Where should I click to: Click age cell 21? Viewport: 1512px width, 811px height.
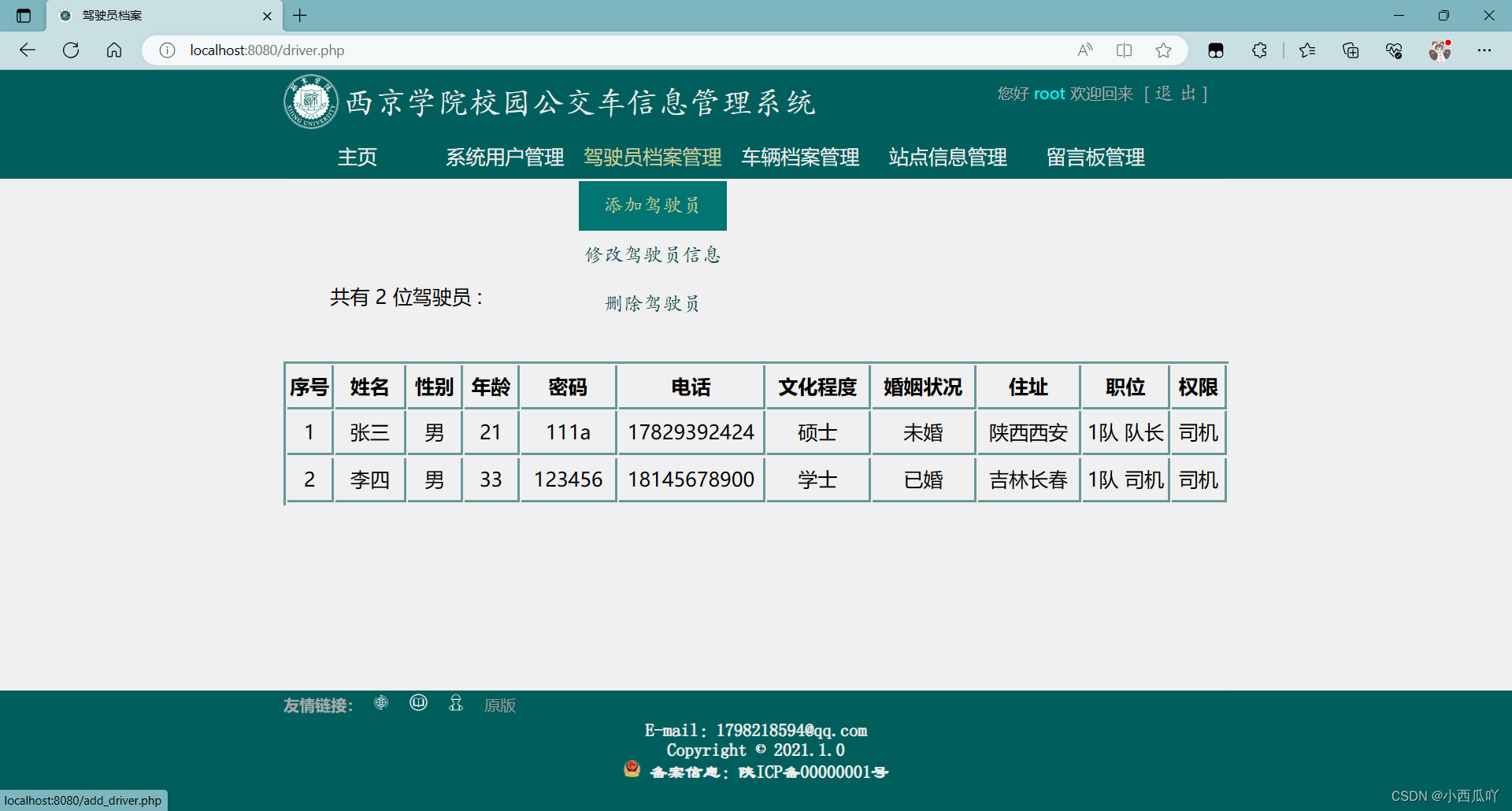tap(491, 432)
